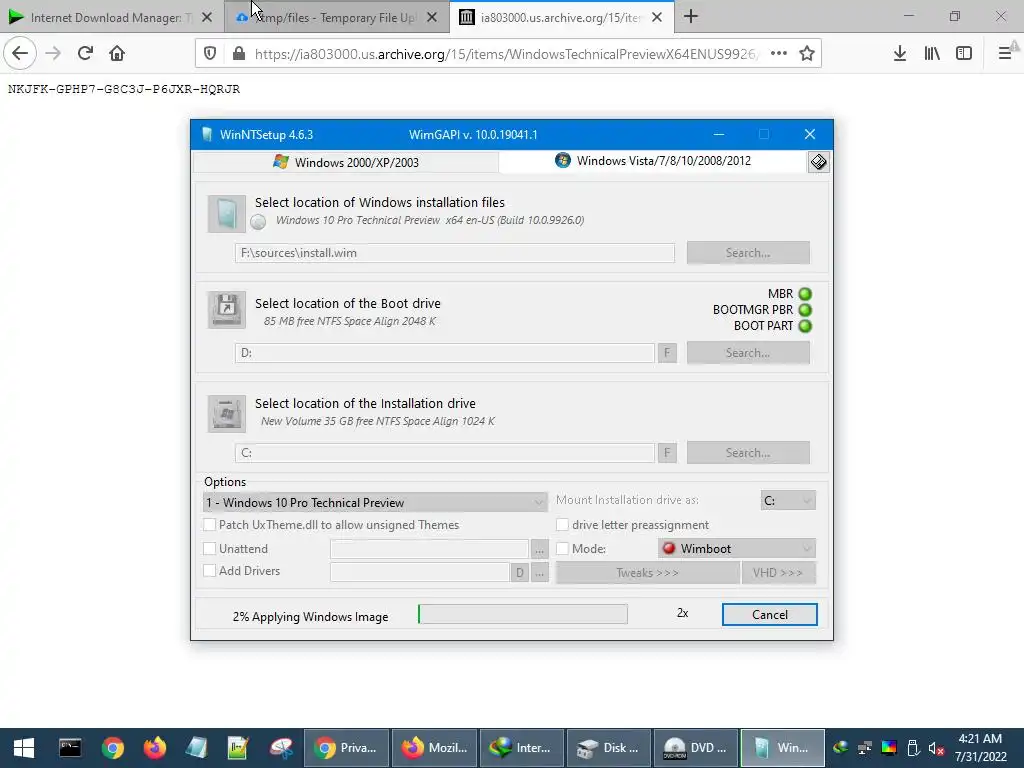Open Disk Management taskbar window

coord(608,748)
